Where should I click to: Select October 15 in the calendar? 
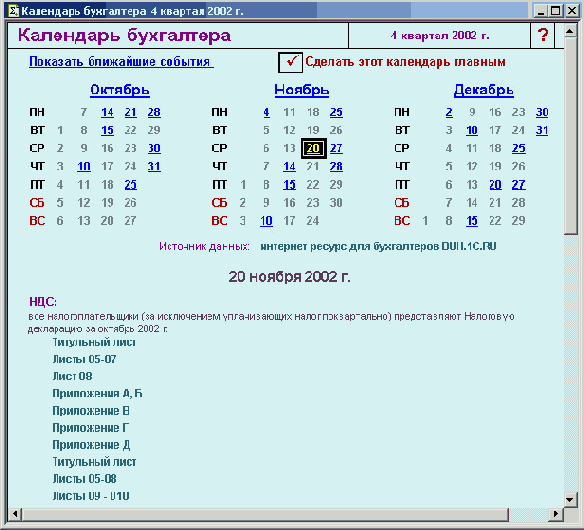click(x=107, y=130)
